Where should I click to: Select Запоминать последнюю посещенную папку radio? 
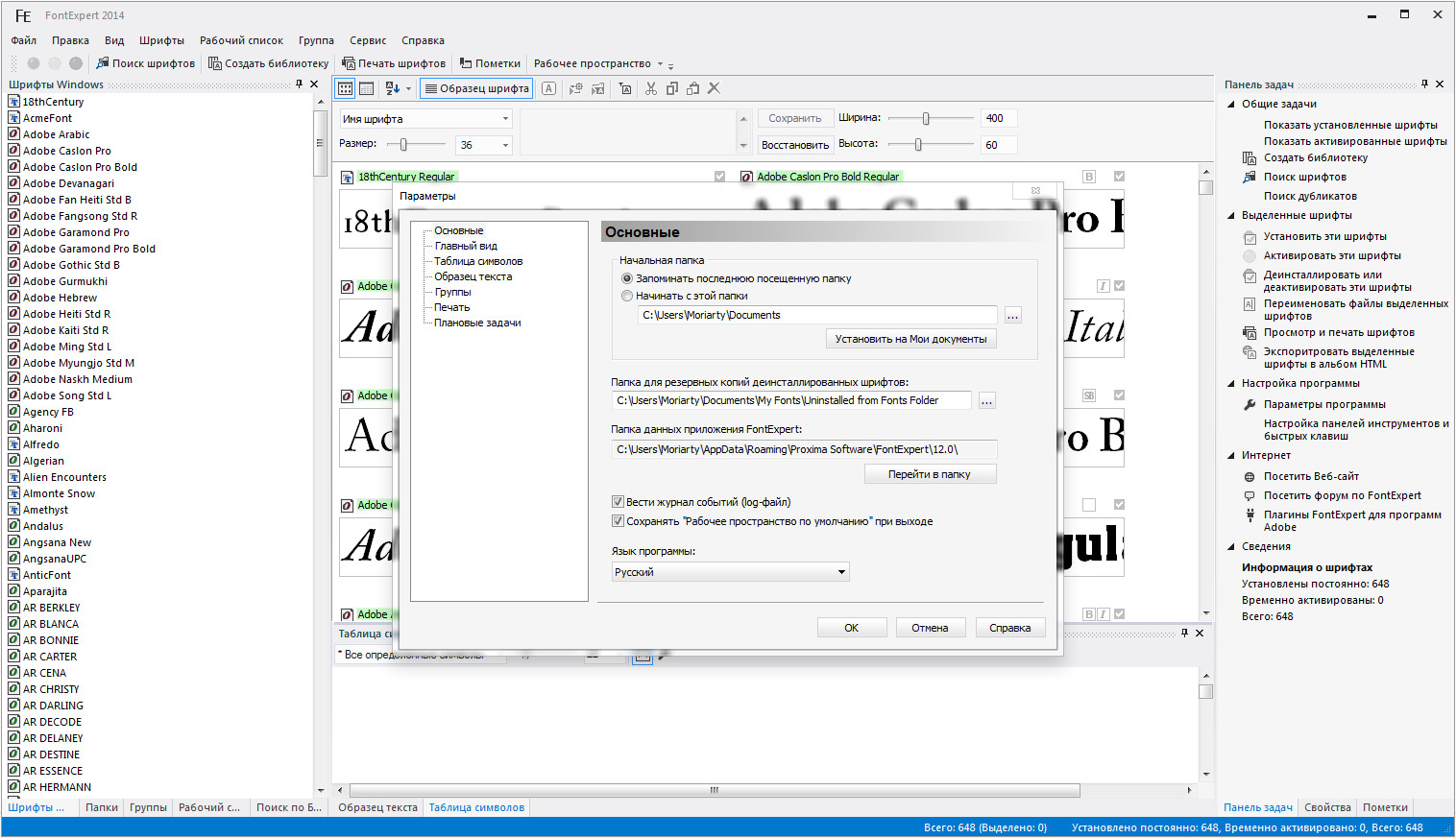click(x=627, y=278)
